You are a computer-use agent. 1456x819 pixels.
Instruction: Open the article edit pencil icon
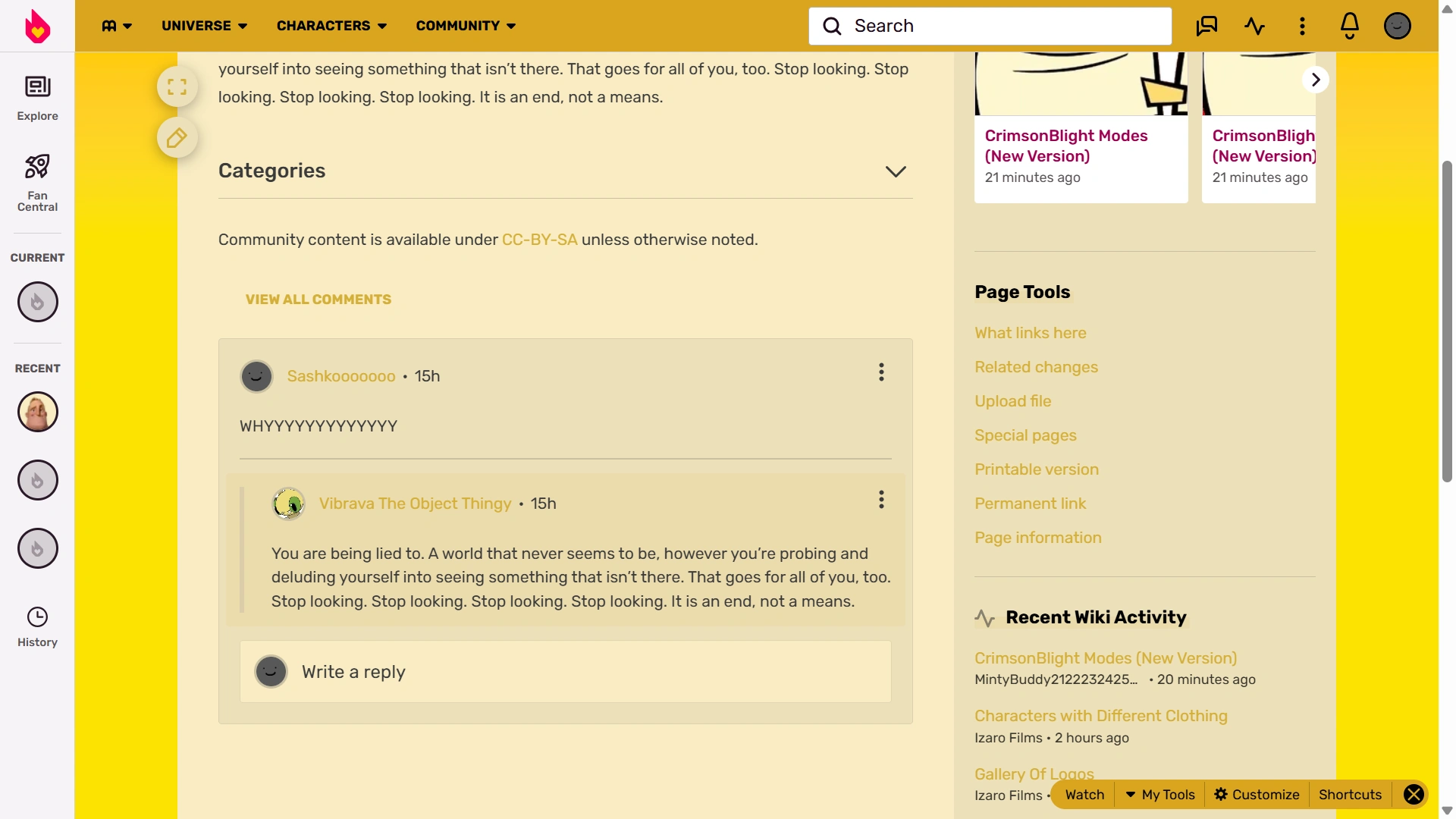tap(177, 138)
